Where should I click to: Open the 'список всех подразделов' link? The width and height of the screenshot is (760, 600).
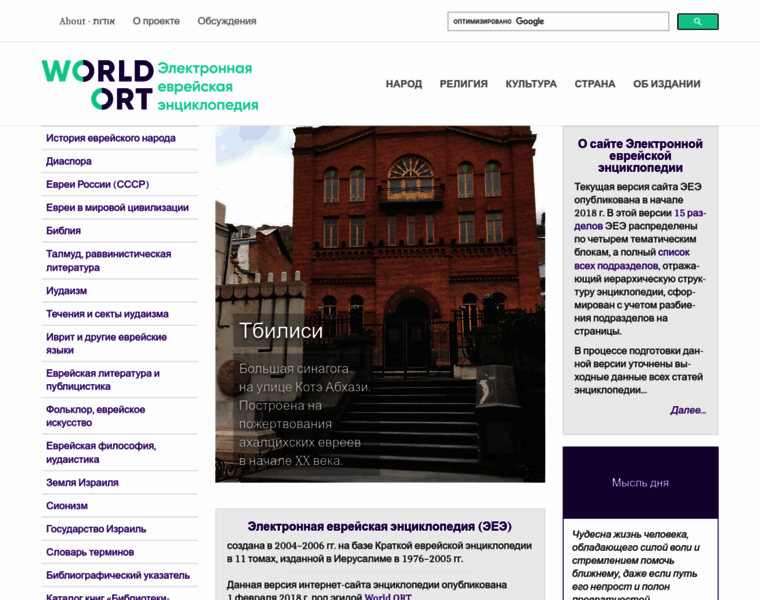click(630, 259)
